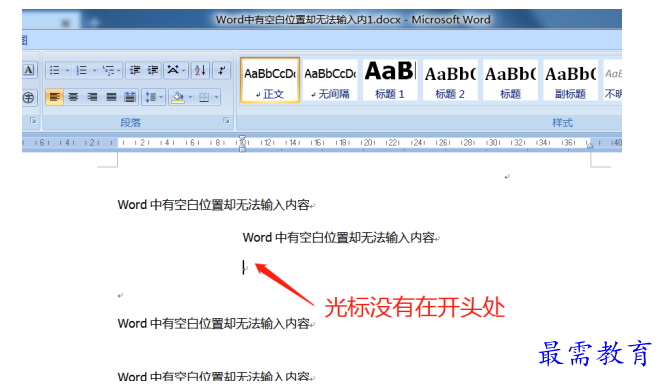Open the Asian layout dropdown arrow
This screenshot has width=660, height=385.
pyautogui.click(x=184, y=70)
